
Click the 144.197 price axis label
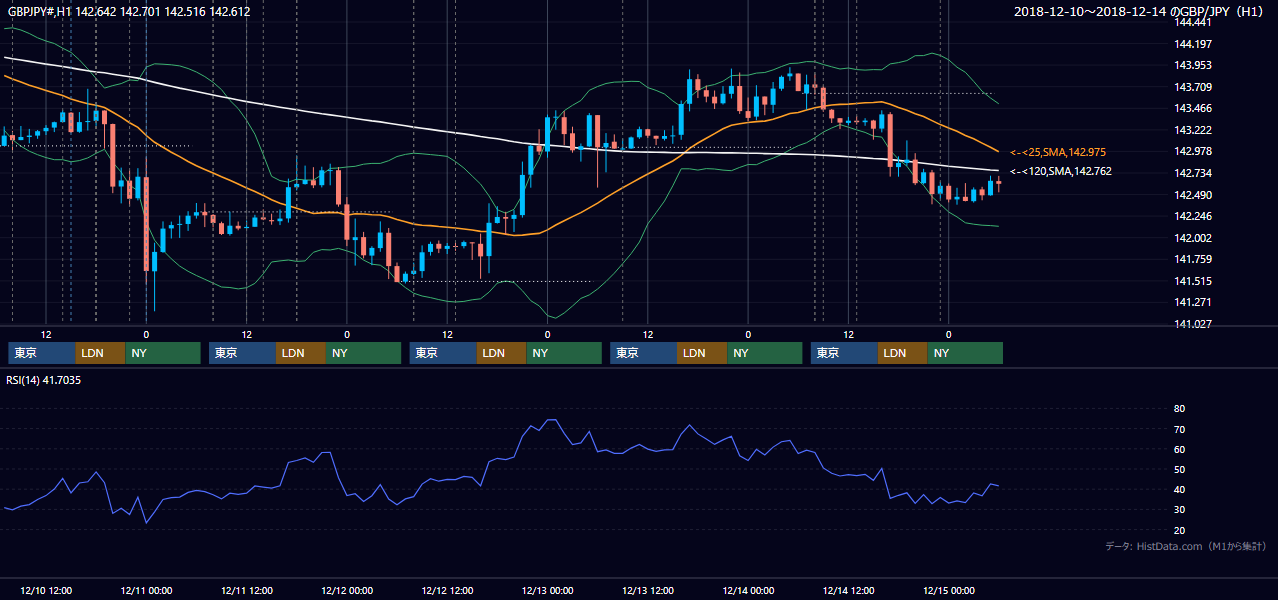1193,44
